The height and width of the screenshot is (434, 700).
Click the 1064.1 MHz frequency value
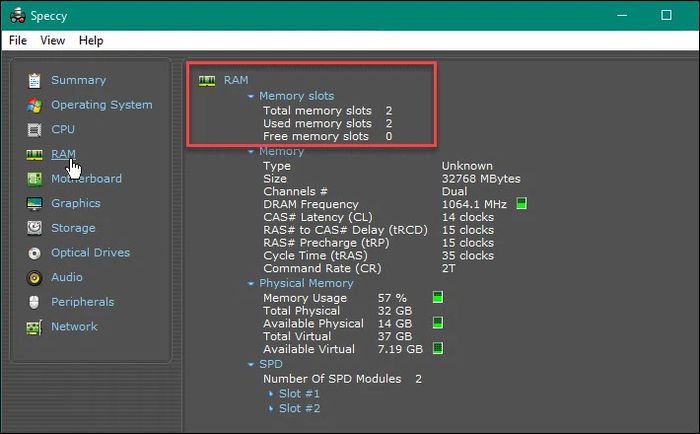coord(474,204)
